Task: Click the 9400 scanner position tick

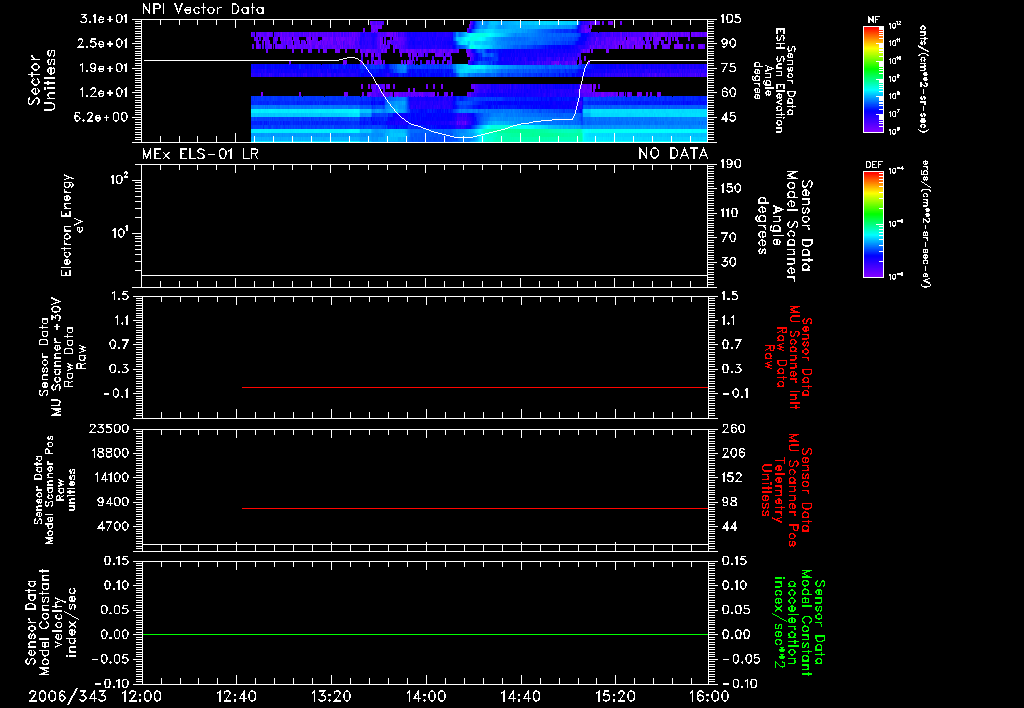Action: click(112, 502)
